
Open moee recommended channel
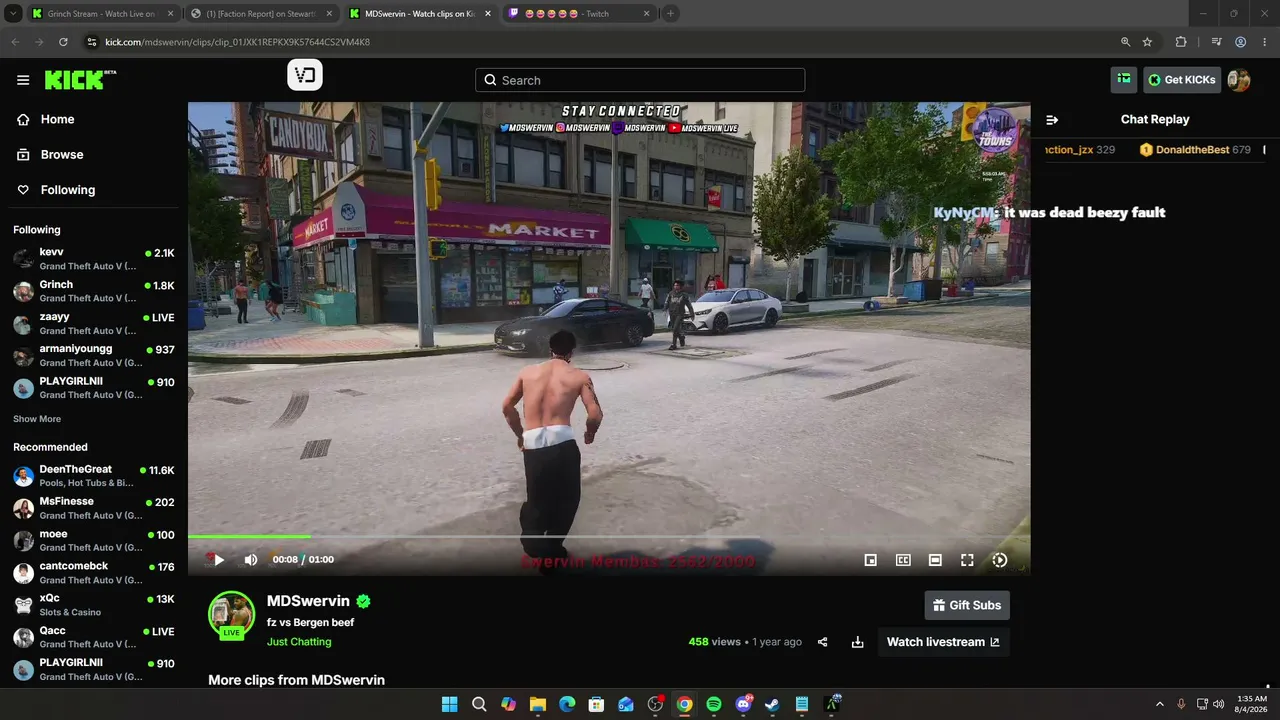click(x=94, y=541)
